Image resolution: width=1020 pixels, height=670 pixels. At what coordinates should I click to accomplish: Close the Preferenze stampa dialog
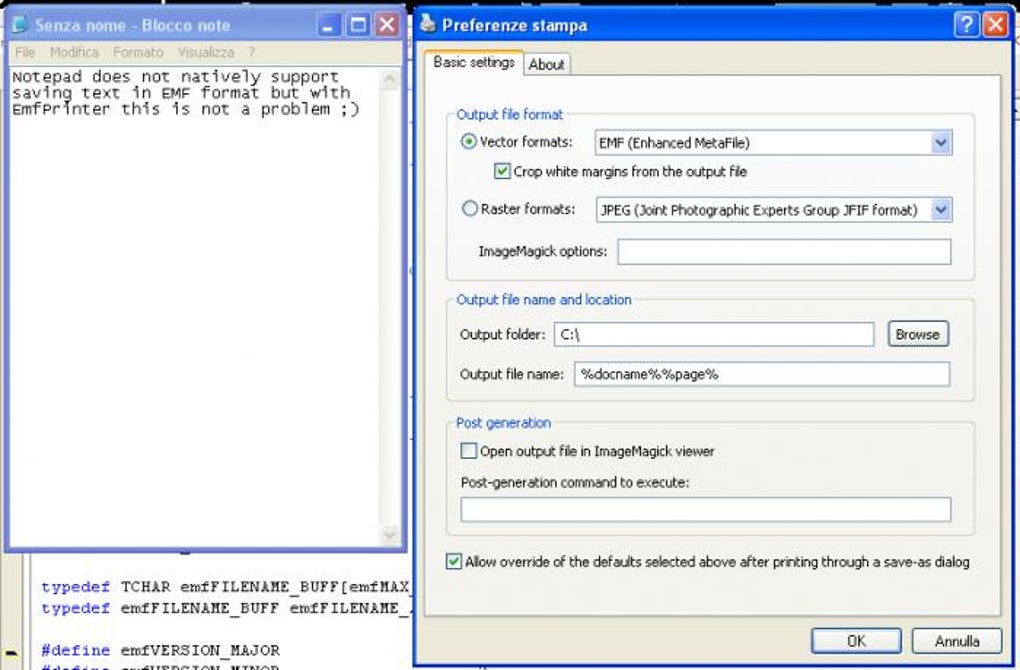point(996,25)
